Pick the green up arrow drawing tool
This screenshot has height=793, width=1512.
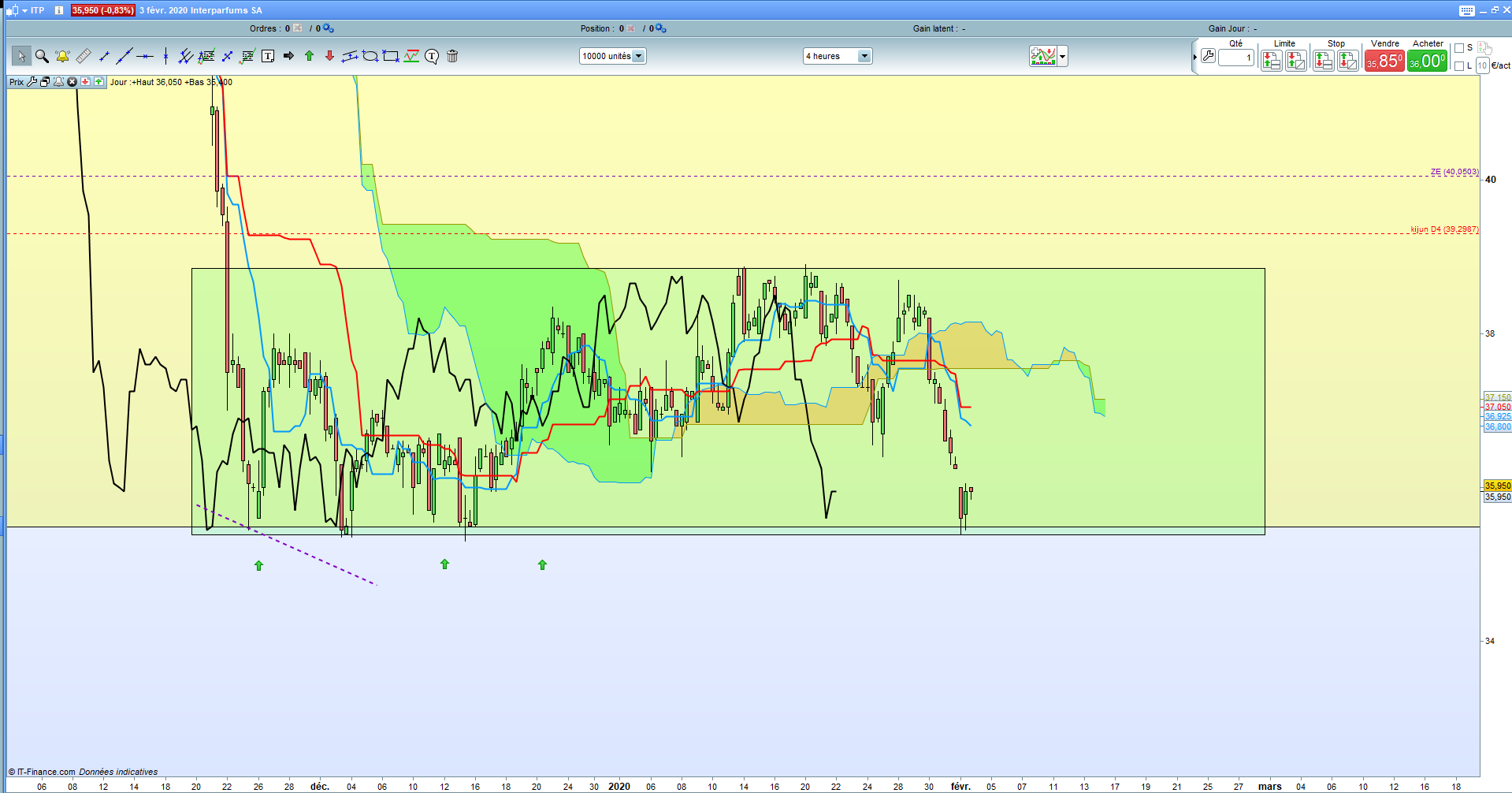tap(309, 56)
